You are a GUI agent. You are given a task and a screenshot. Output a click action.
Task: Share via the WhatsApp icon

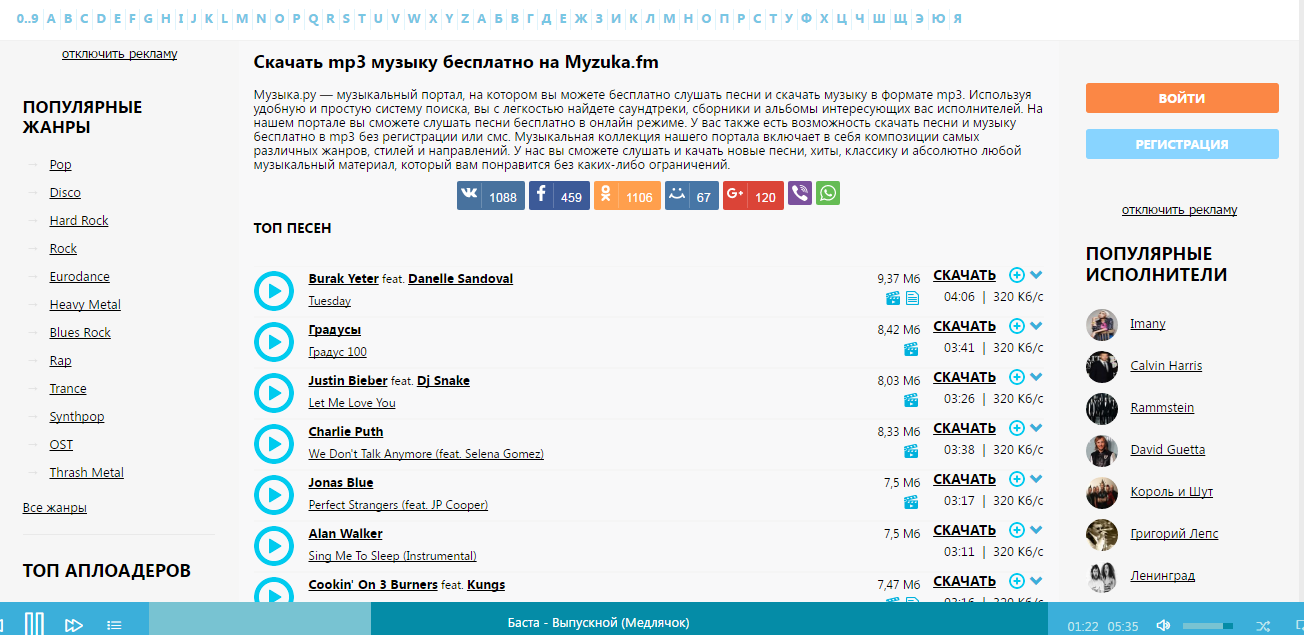[x=828, y=194]
